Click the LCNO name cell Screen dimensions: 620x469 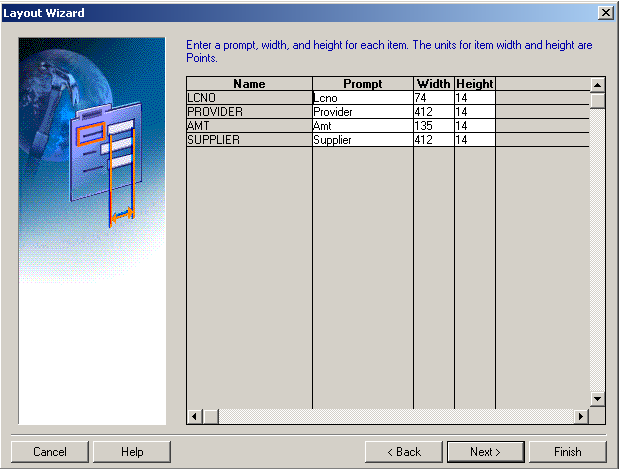(x=249, y=98)
